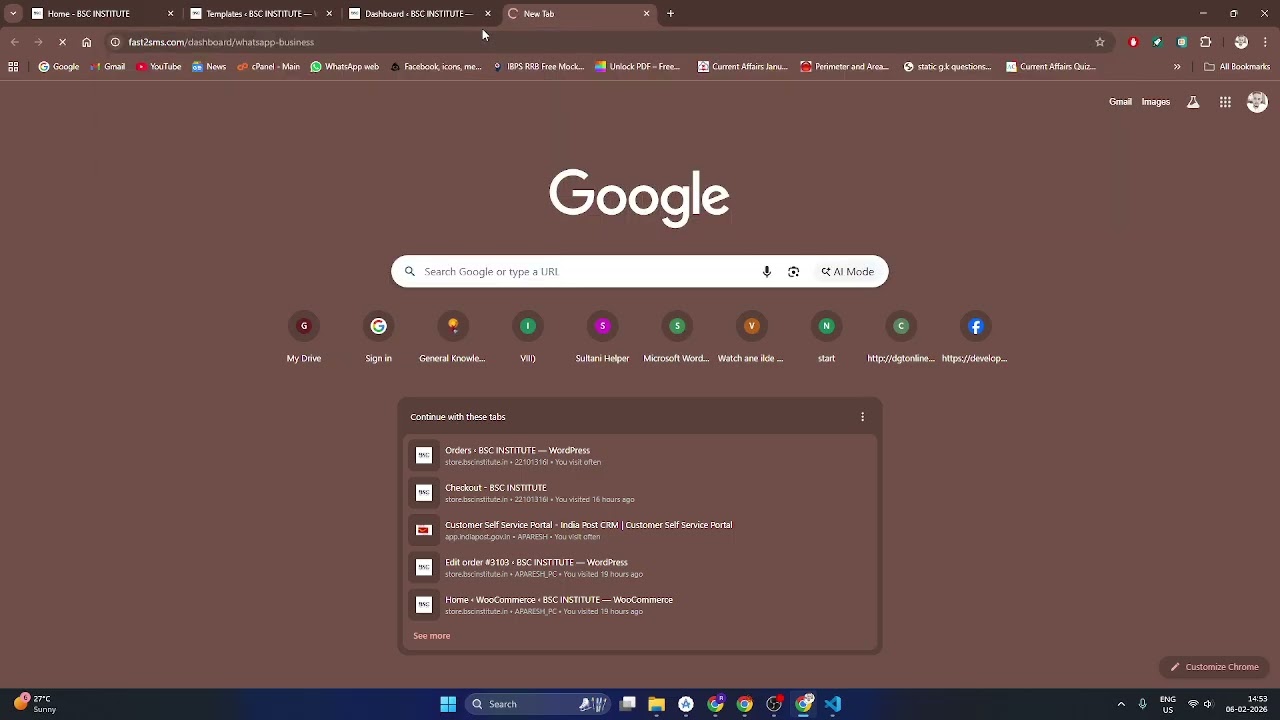The image size is (1280, 720).
Task: Open the Gmail bookmark in bookmarks bar
Action: tap(108, 67)
